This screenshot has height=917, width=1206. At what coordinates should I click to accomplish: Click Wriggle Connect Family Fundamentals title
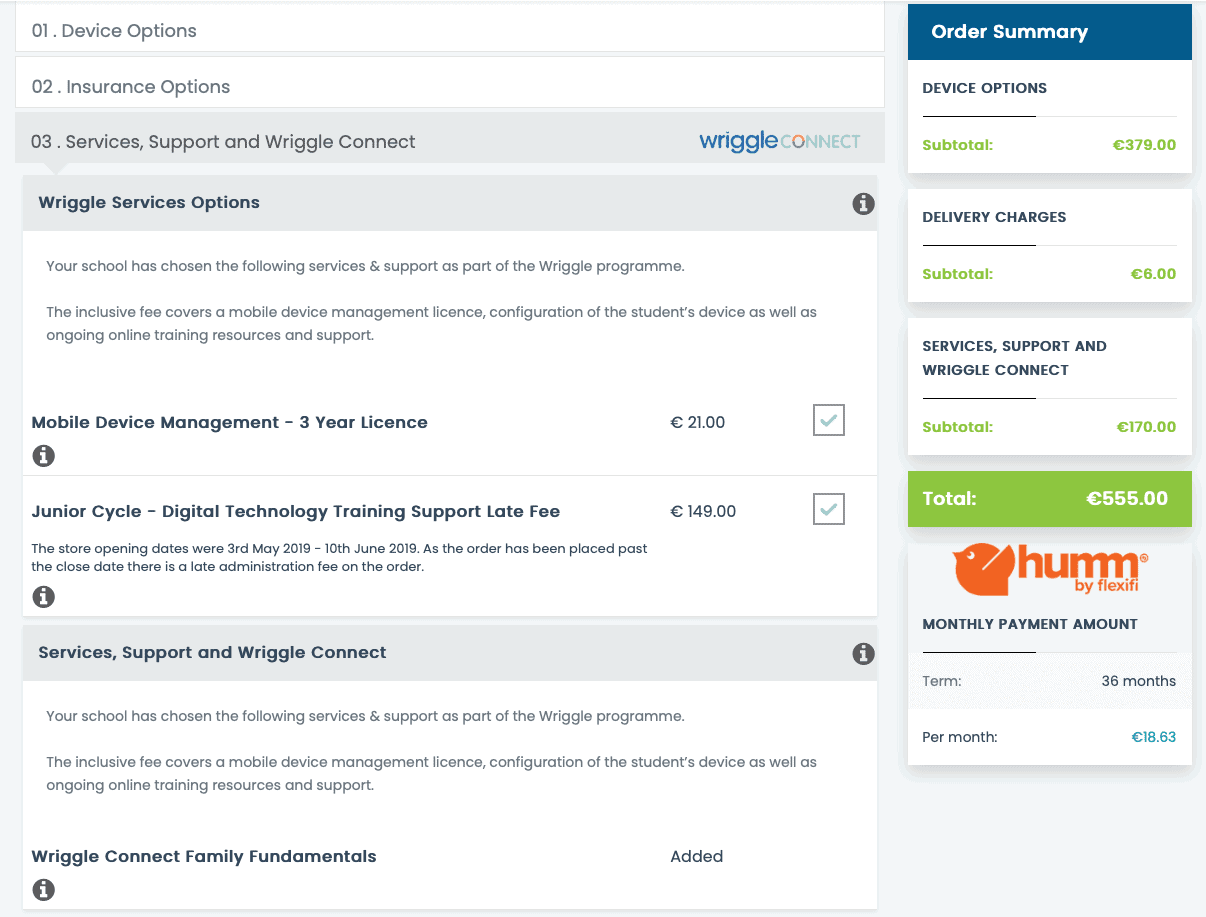coord(204,856)
